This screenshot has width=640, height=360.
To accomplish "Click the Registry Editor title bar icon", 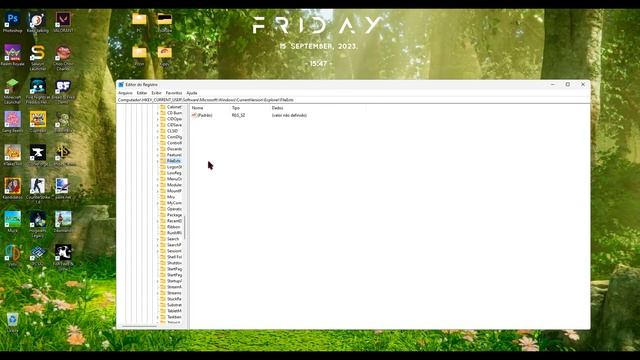I will (x=121, y=84).
